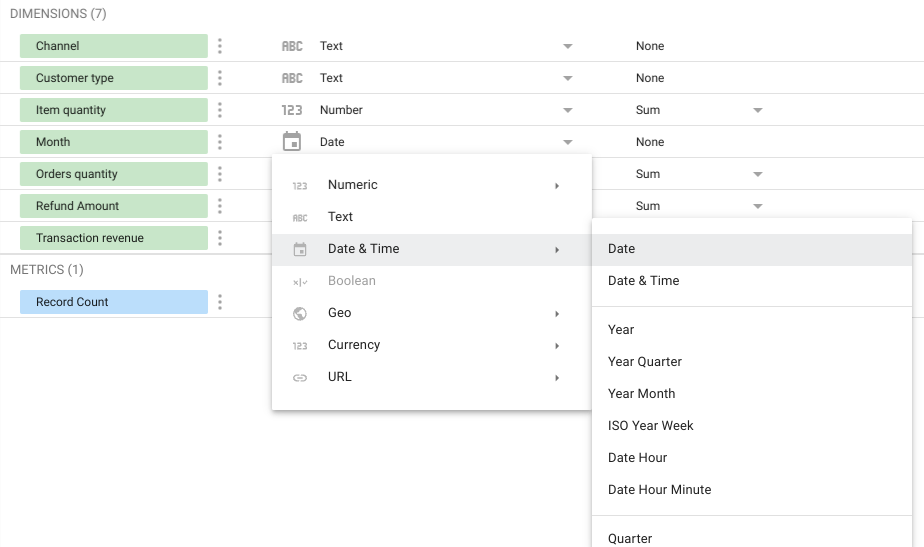Screen dimensions: 924x547
Task: Click the 123 number icon for Item quantity
Action: [292, 110]
